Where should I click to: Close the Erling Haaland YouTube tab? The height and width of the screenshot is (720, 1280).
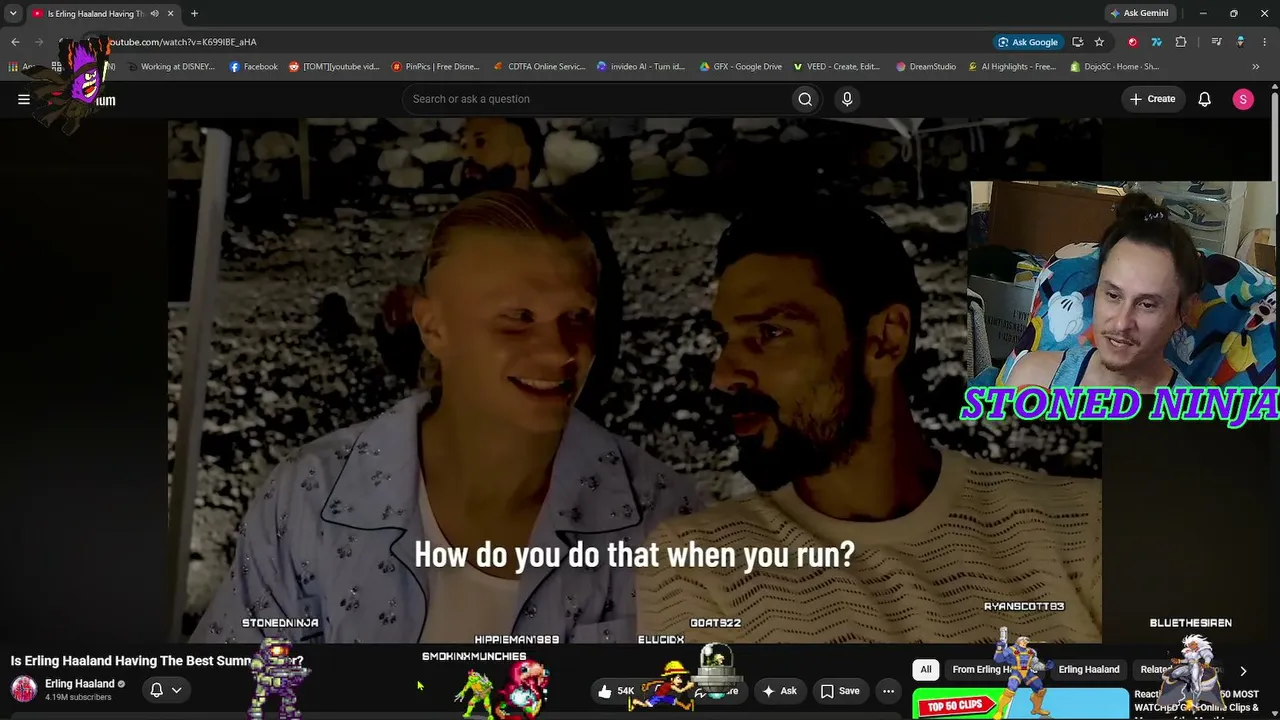point(171,14)
